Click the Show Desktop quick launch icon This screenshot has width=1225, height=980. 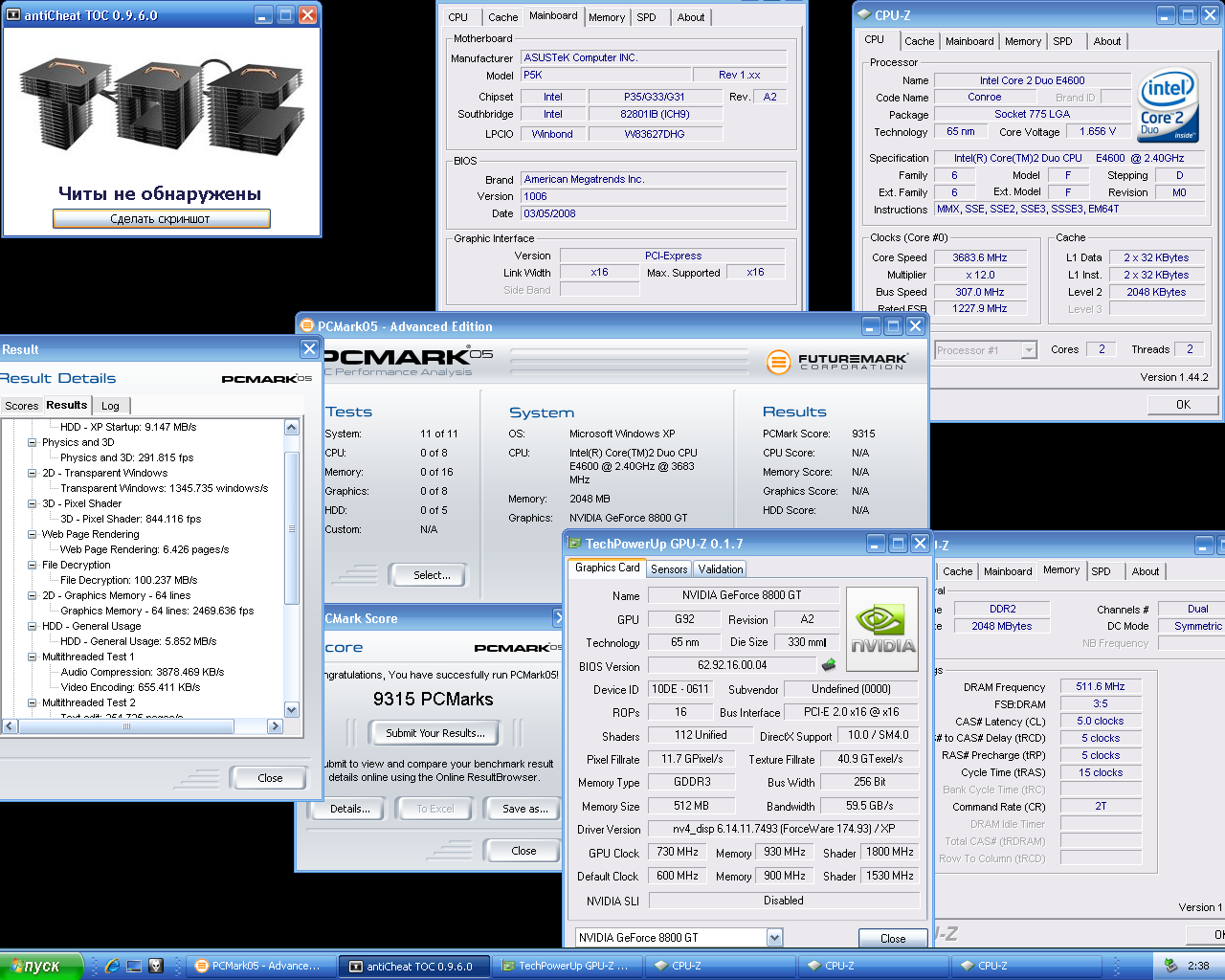(134, 966)
